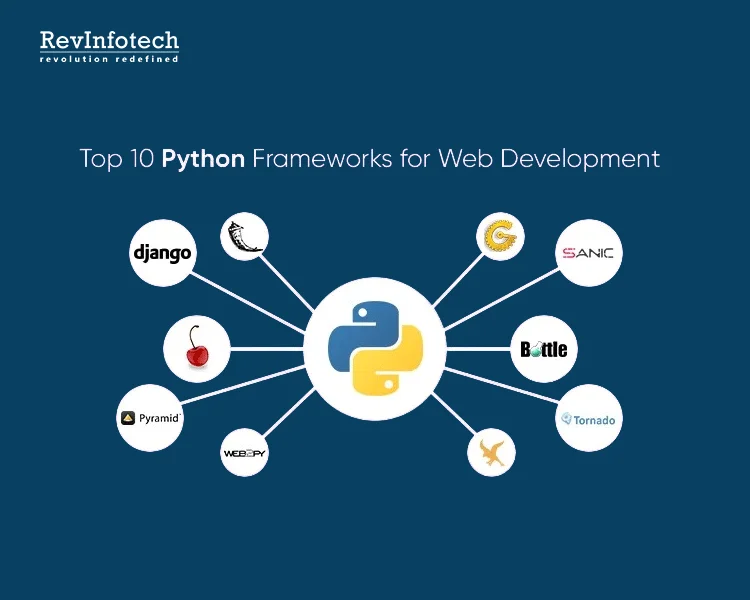
Task: Click the CherryPy red cherry icon
Action: [x=197, y=349]
